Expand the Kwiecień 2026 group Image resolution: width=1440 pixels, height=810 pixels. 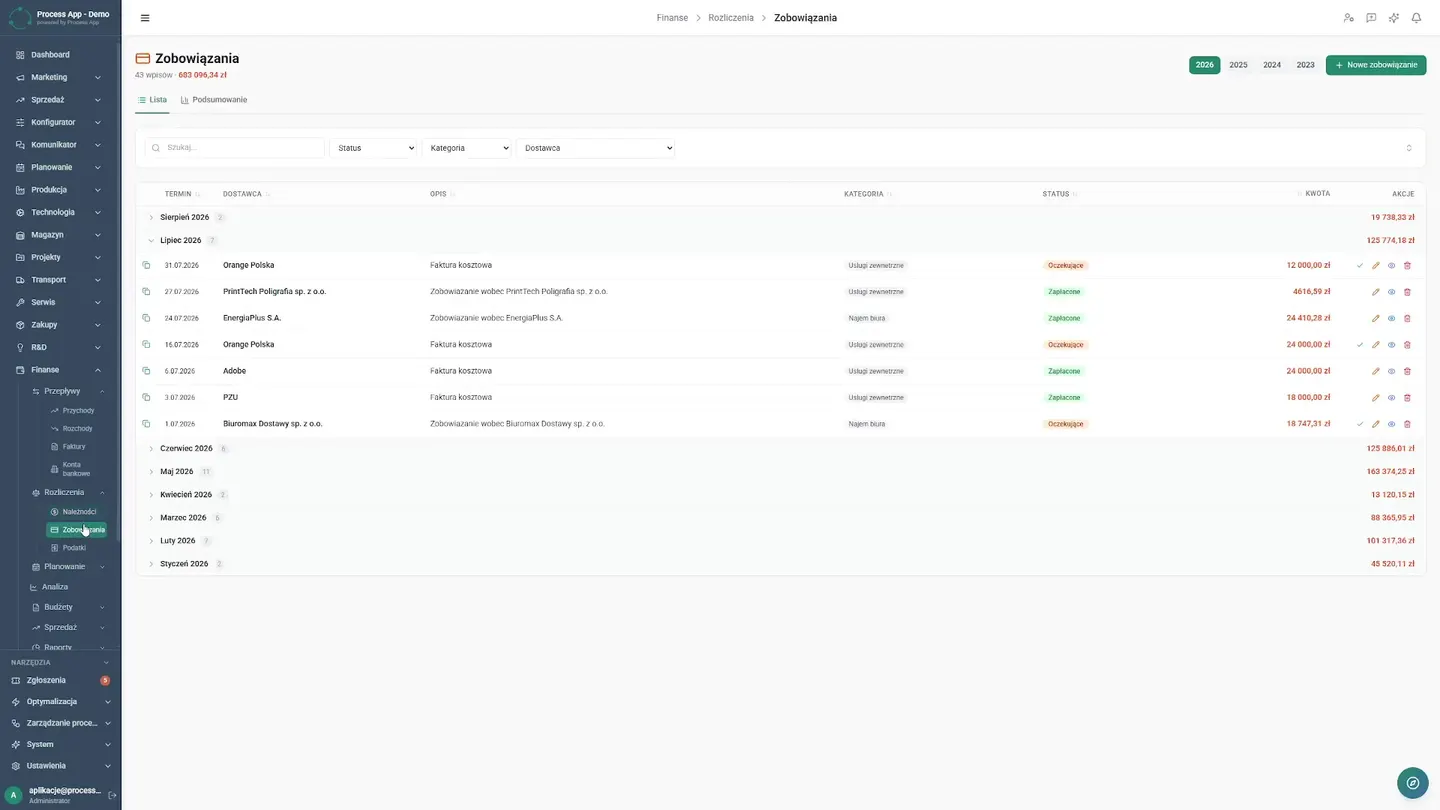click(151, 495)
